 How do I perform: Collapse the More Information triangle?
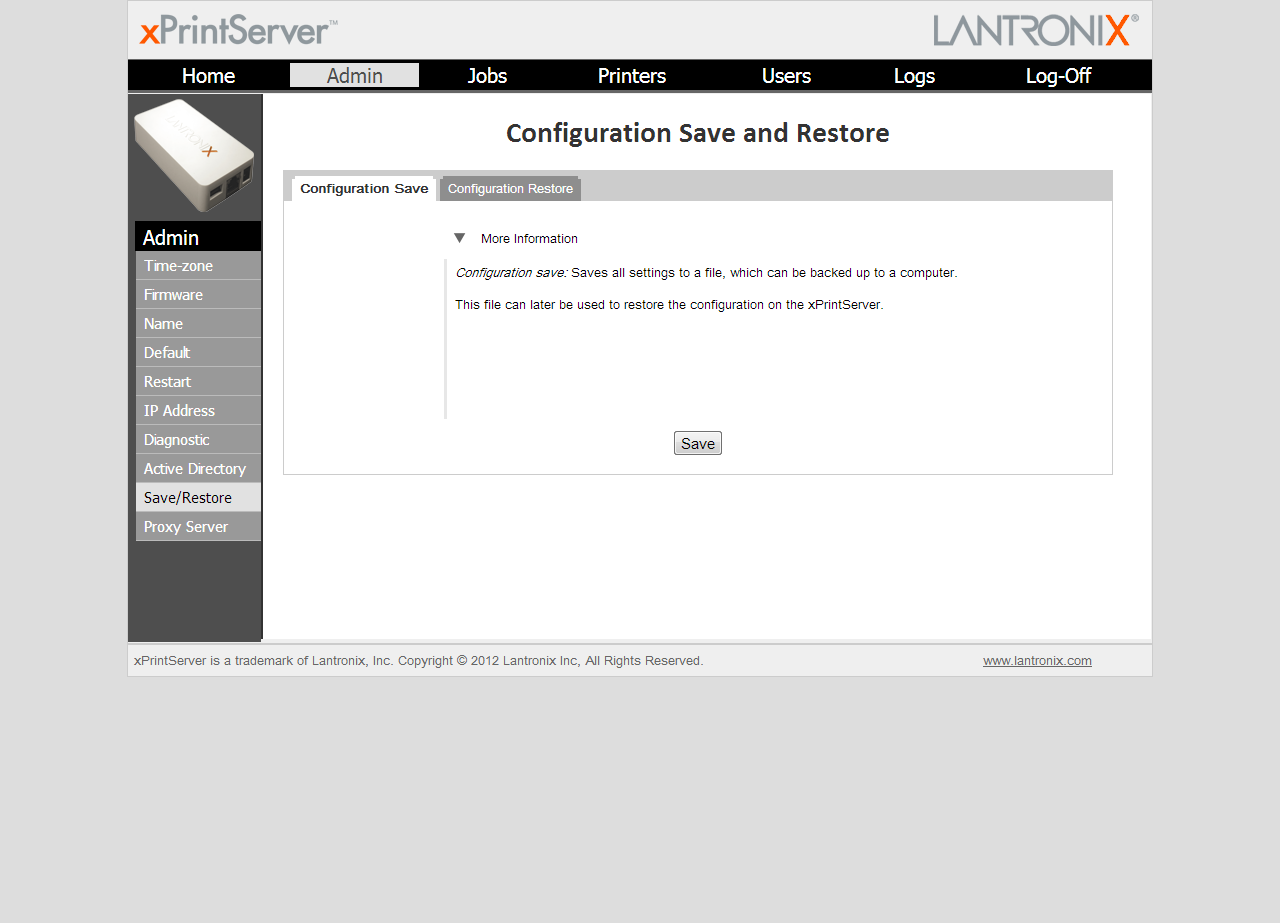coord(459,238)
